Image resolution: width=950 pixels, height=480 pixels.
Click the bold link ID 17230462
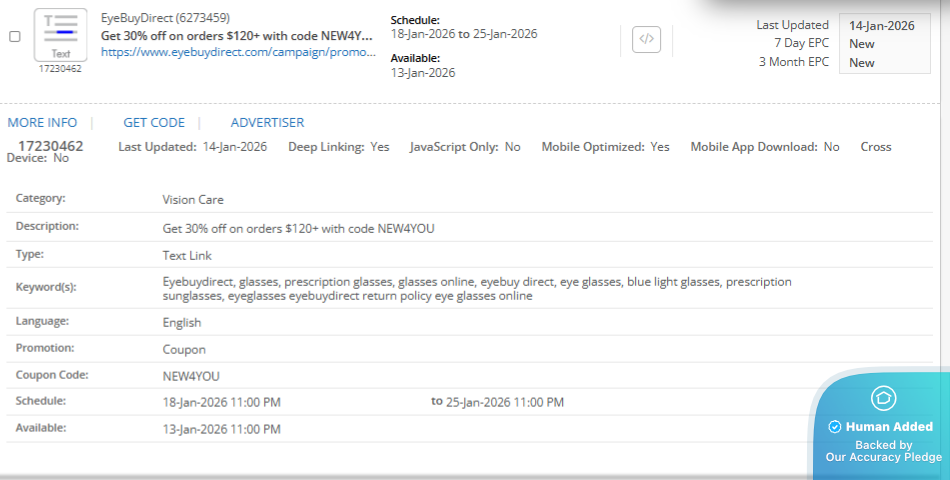click(51, 146)
